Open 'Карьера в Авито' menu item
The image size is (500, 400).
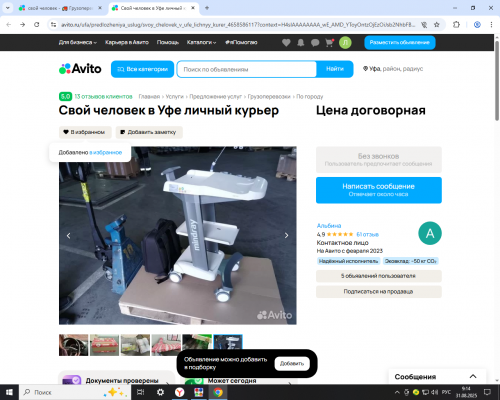click(x=127, y=42)
